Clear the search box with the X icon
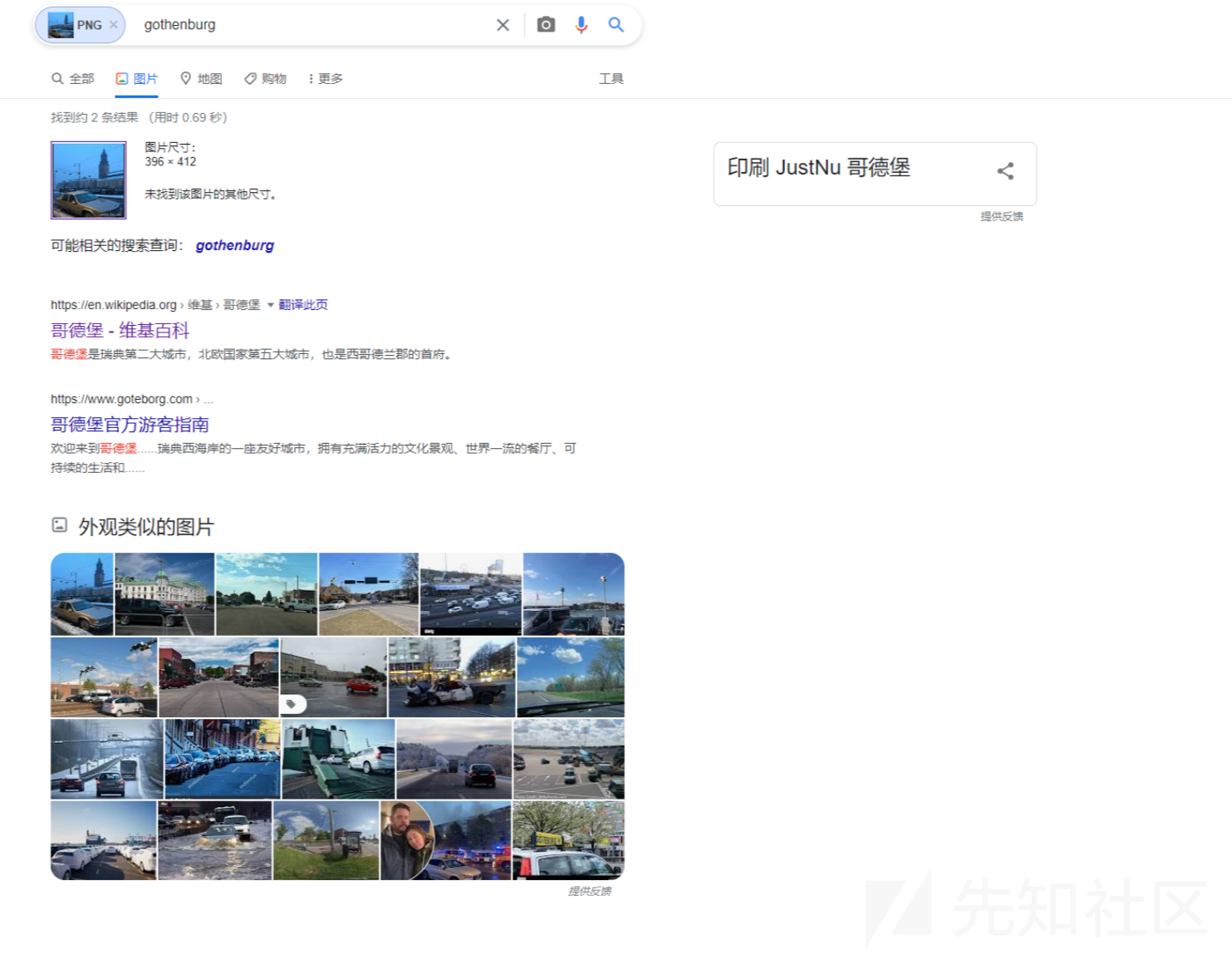1232x955 pixels. coord(503,25)
